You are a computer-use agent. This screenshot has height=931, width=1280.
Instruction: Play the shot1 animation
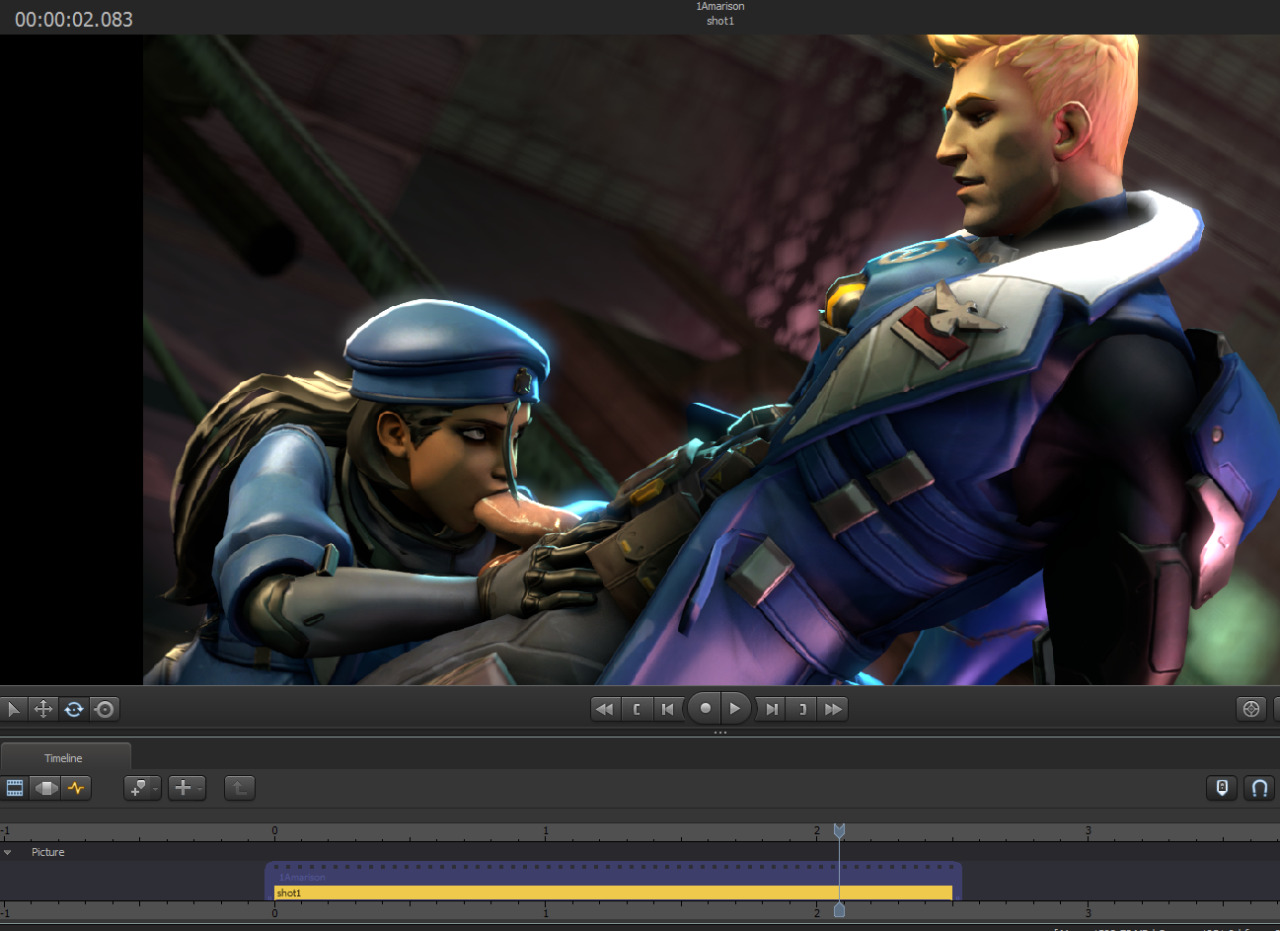(736, 708)
